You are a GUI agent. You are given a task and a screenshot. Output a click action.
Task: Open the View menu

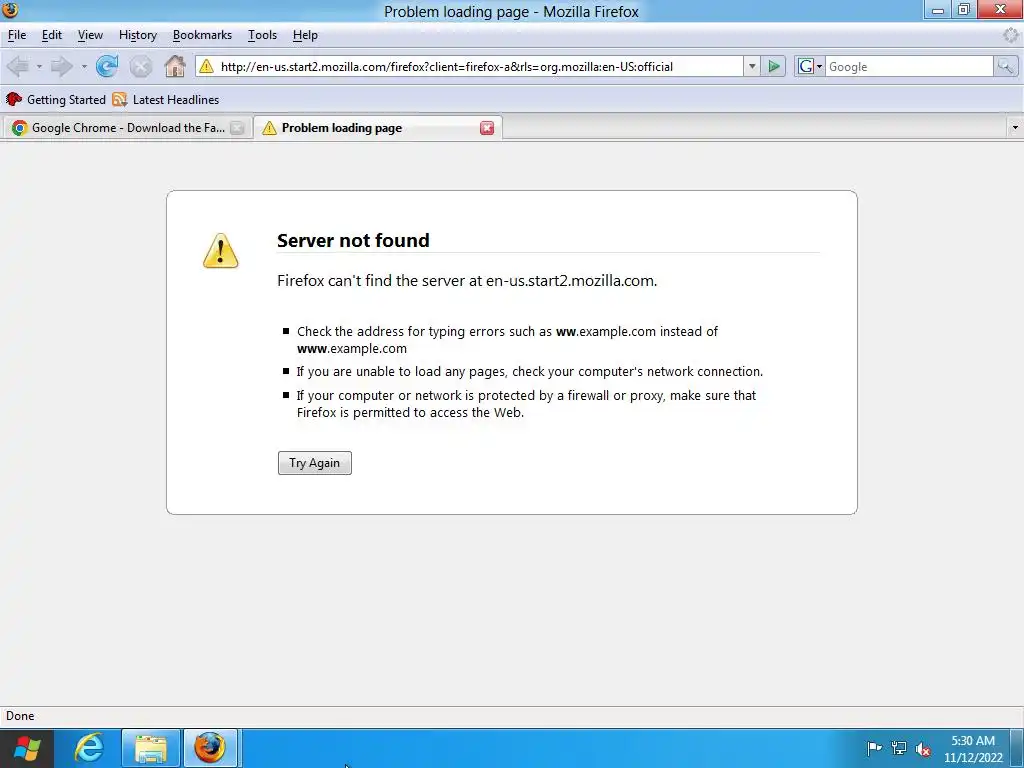coord(90,35)
